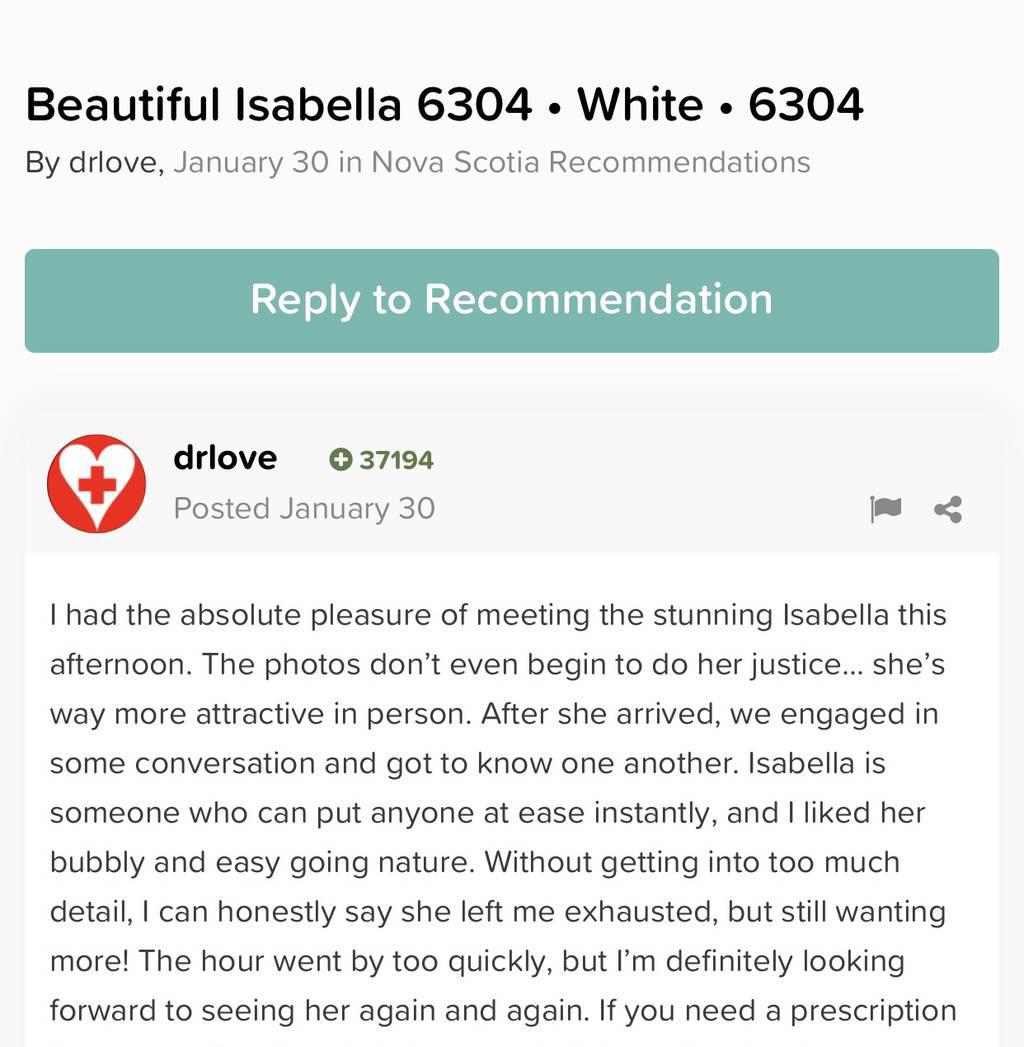This screenshot has width=1024, height=1047.
Task: Click the January 30 date in byline
Action: point(251,162)
